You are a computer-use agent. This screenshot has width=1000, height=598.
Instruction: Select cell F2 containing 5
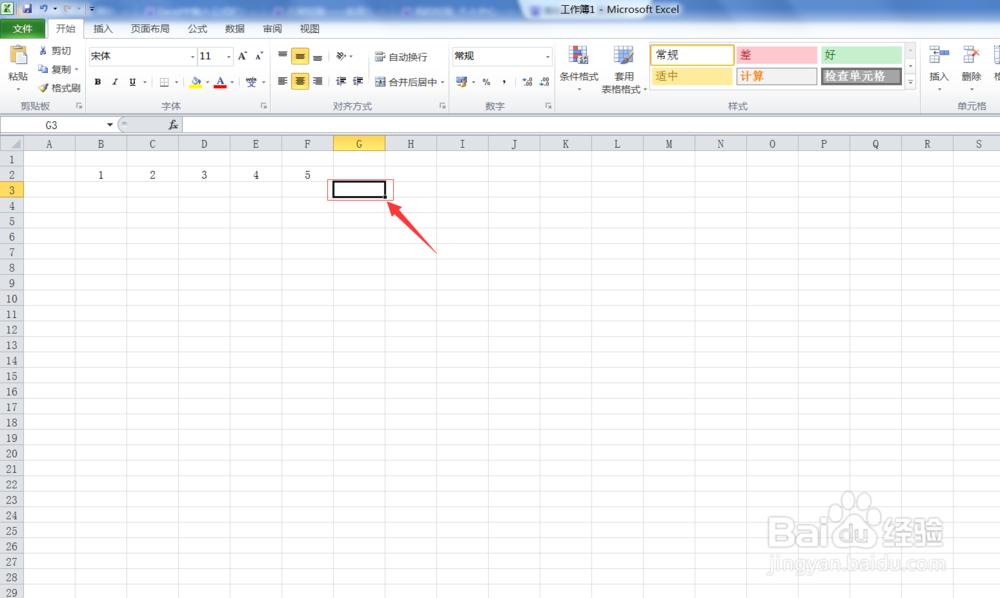tap(307, 175)
